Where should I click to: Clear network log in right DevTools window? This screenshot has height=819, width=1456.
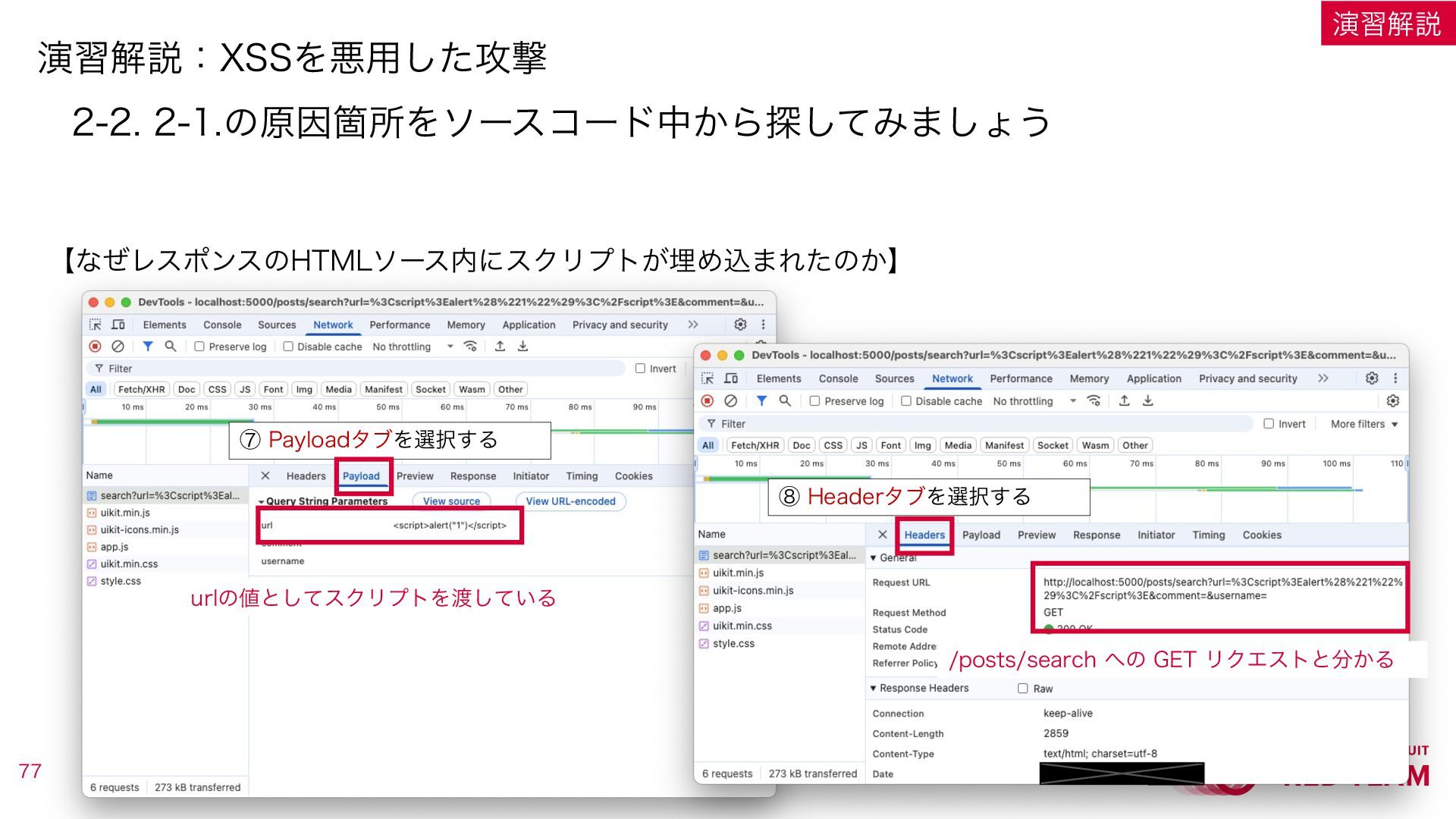pyautogui.click(x=731, y=401)
